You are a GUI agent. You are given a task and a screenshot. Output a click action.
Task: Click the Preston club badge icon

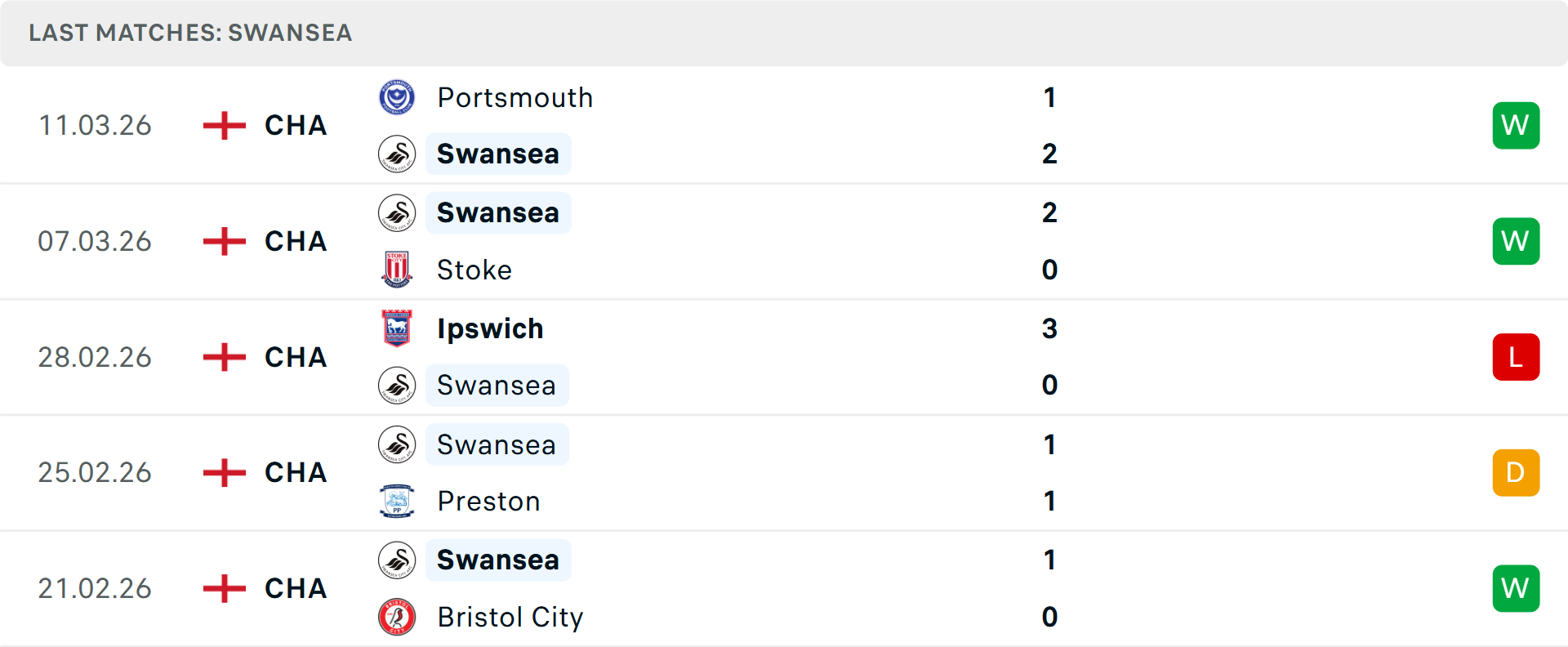point(398,501)
